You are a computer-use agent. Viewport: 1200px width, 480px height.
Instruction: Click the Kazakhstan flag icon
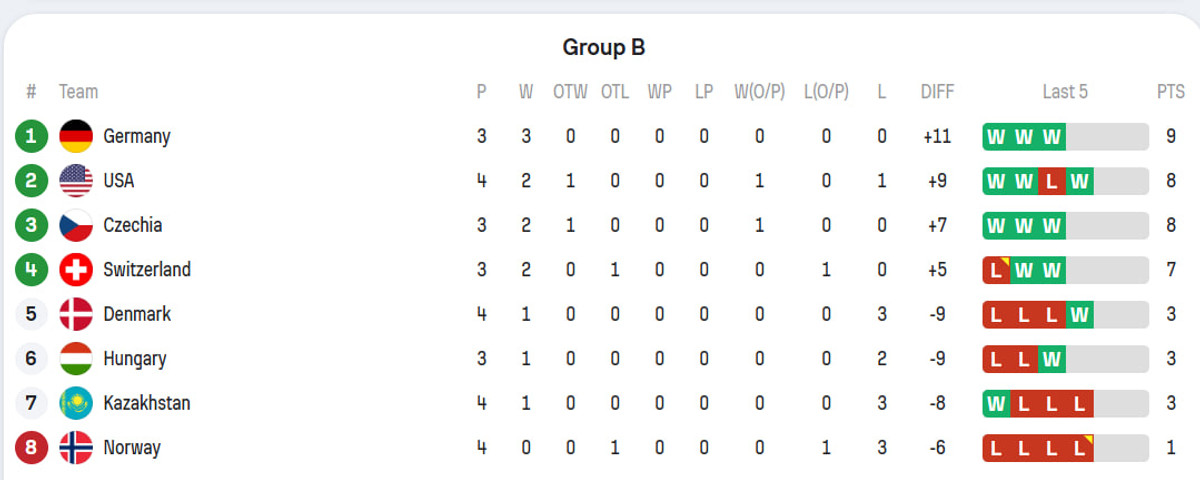point(76,403)
